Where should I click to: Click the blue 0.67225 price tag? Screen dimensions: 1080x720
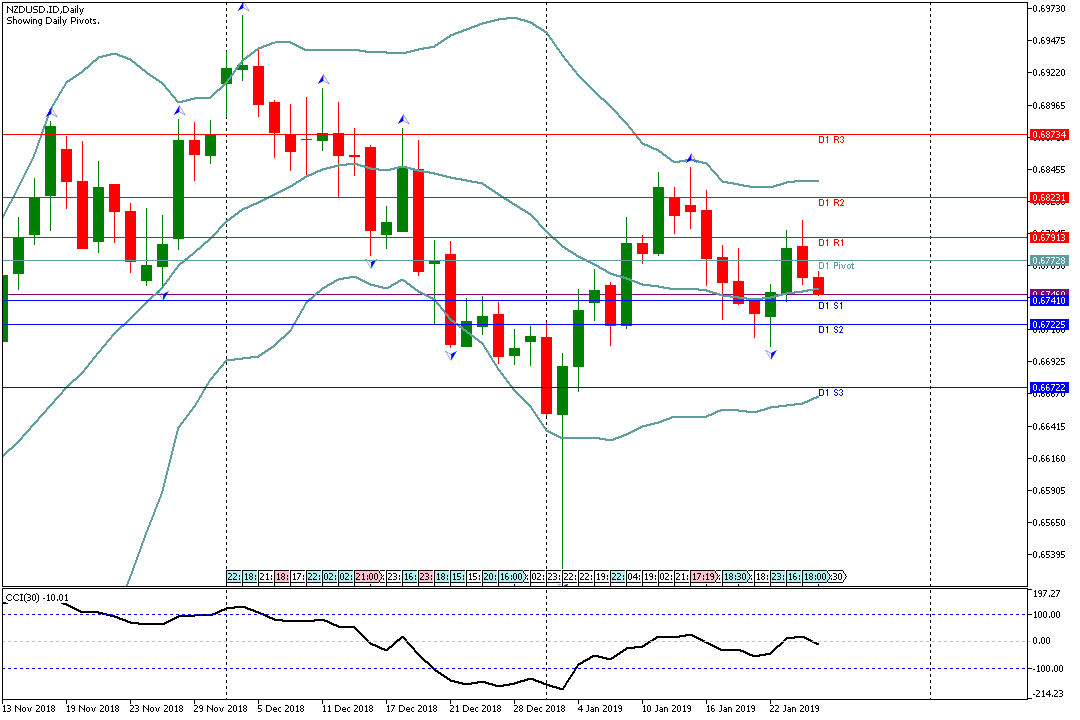pyautogui.click(x=1049, y=325)
